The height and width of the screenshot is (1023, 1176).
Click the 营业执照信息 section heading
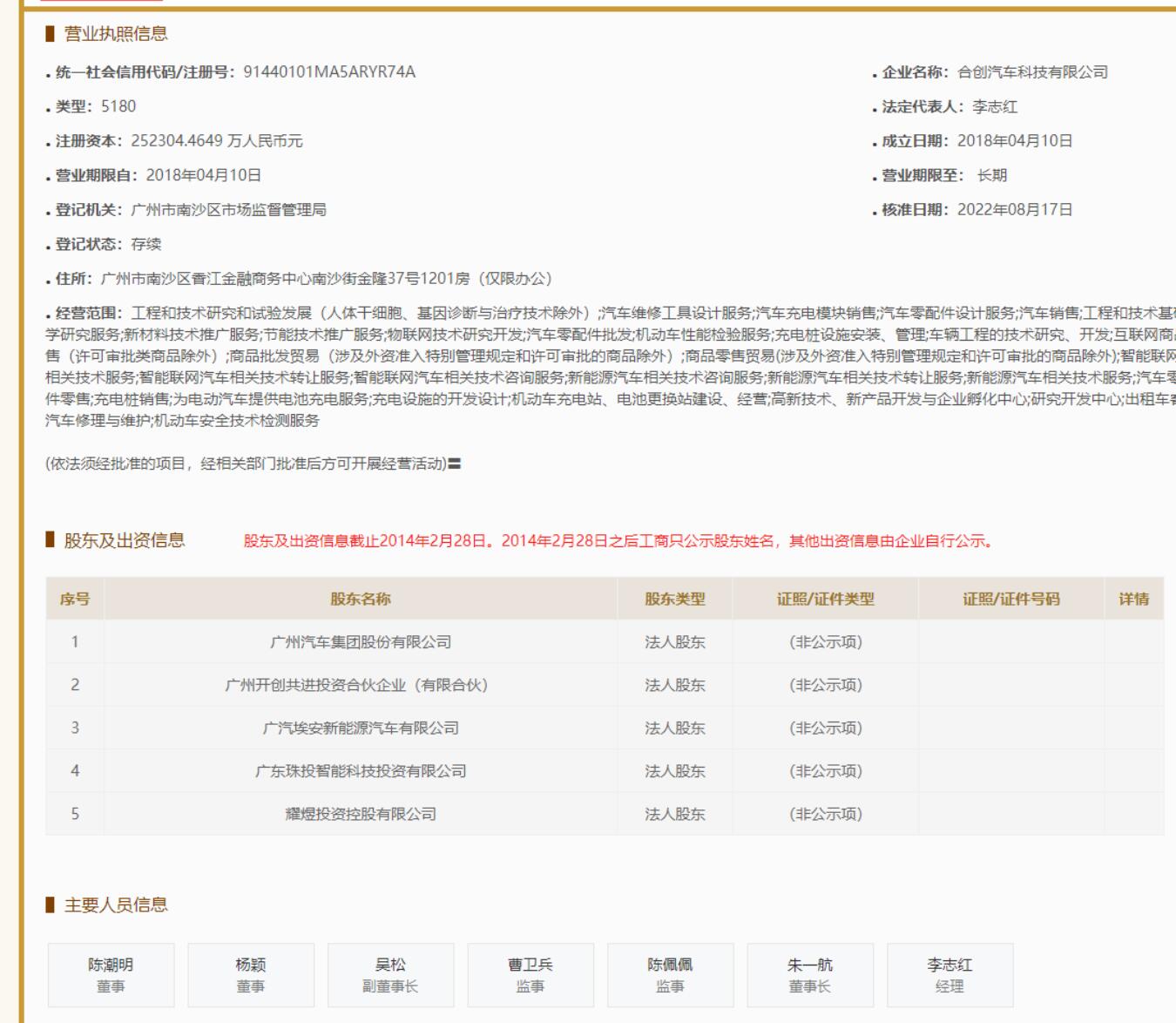coord(116,34)
